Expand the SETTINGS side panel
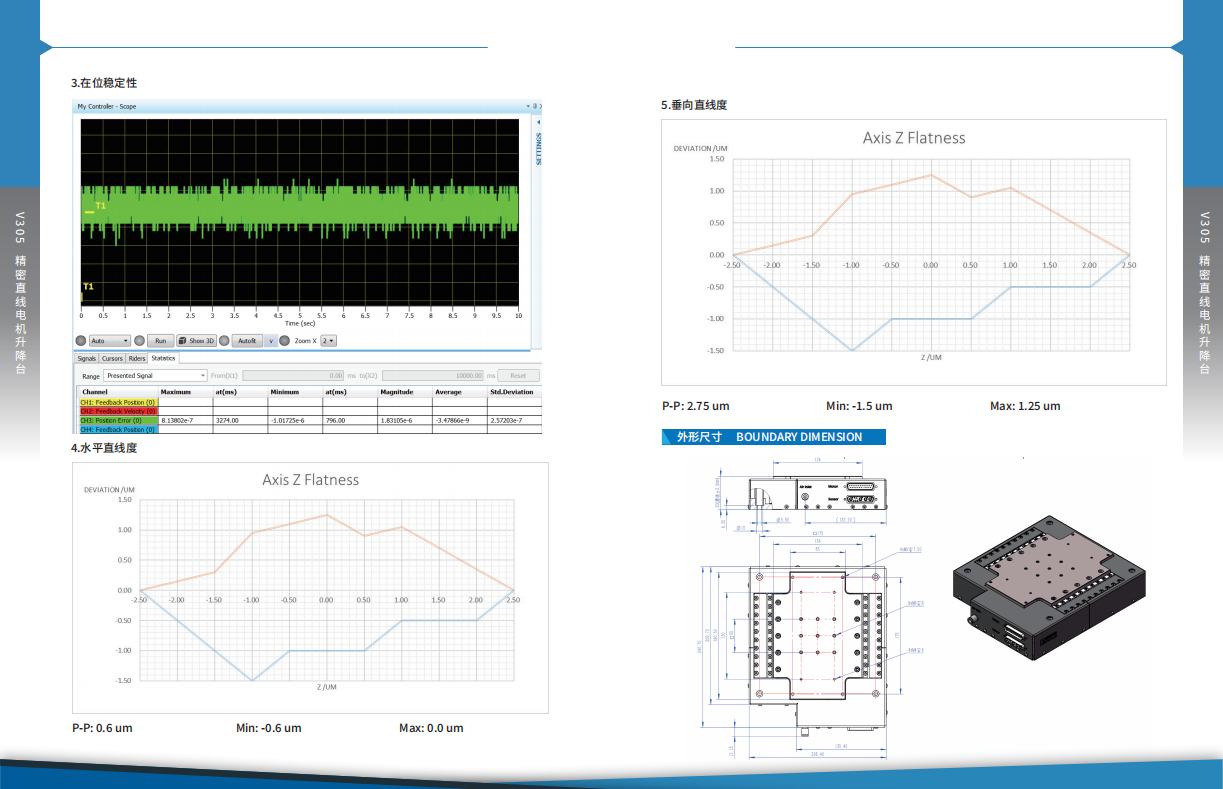The width and height of the screenshot is (1223, 789). [x=538, y=148]
